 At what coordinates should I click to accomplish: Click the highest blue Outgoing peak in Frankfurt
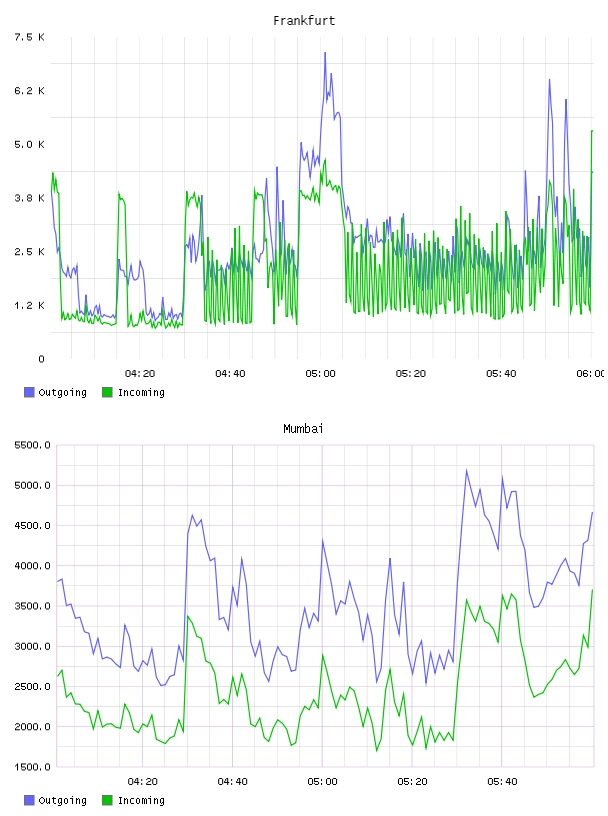click(x=325, y=53)
